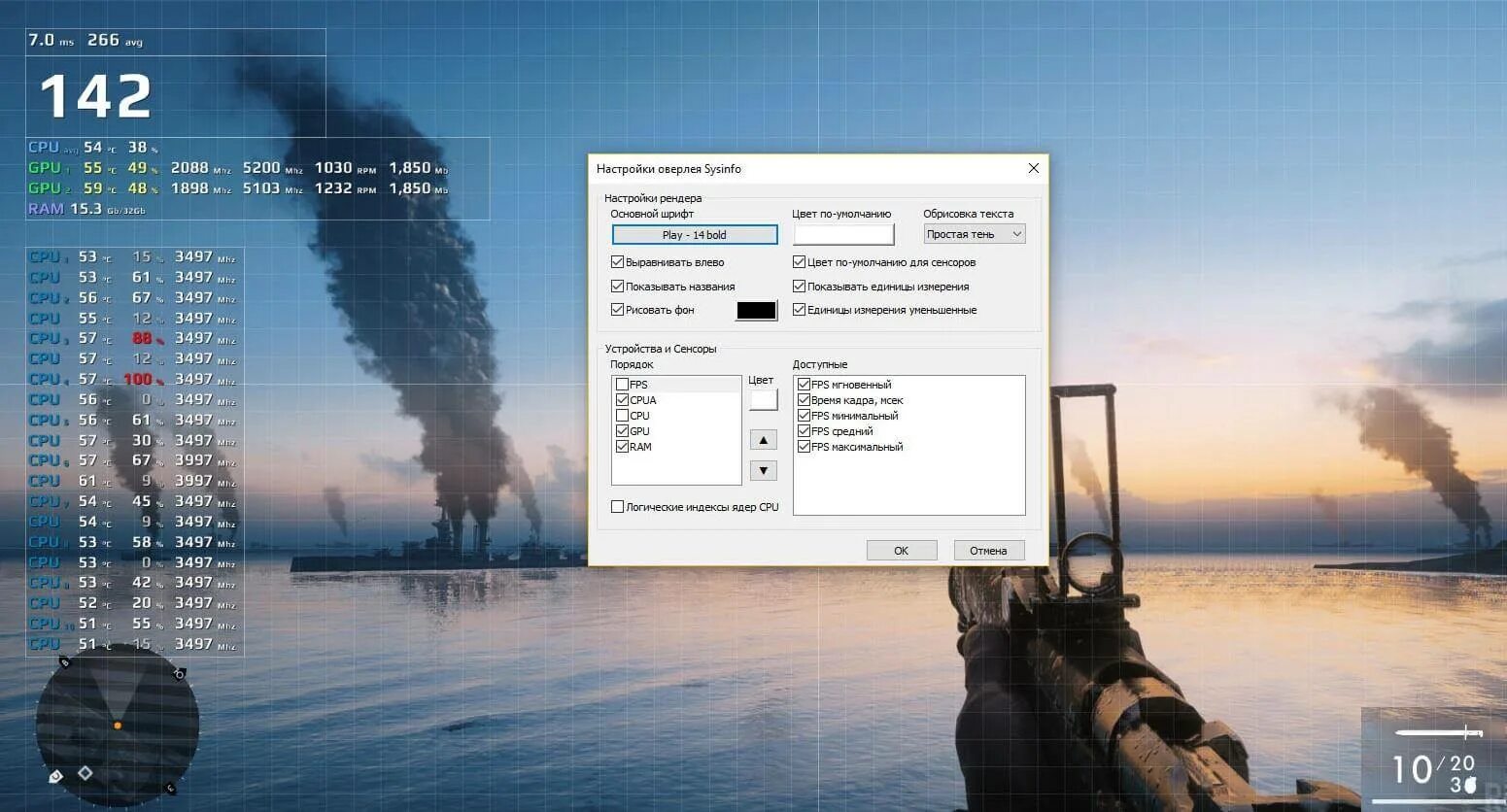Image resolution: width=1507 pixels, height=812 pixels.
Task: Click the red 100 % CPU core load
Action: [x=143, y=380]
